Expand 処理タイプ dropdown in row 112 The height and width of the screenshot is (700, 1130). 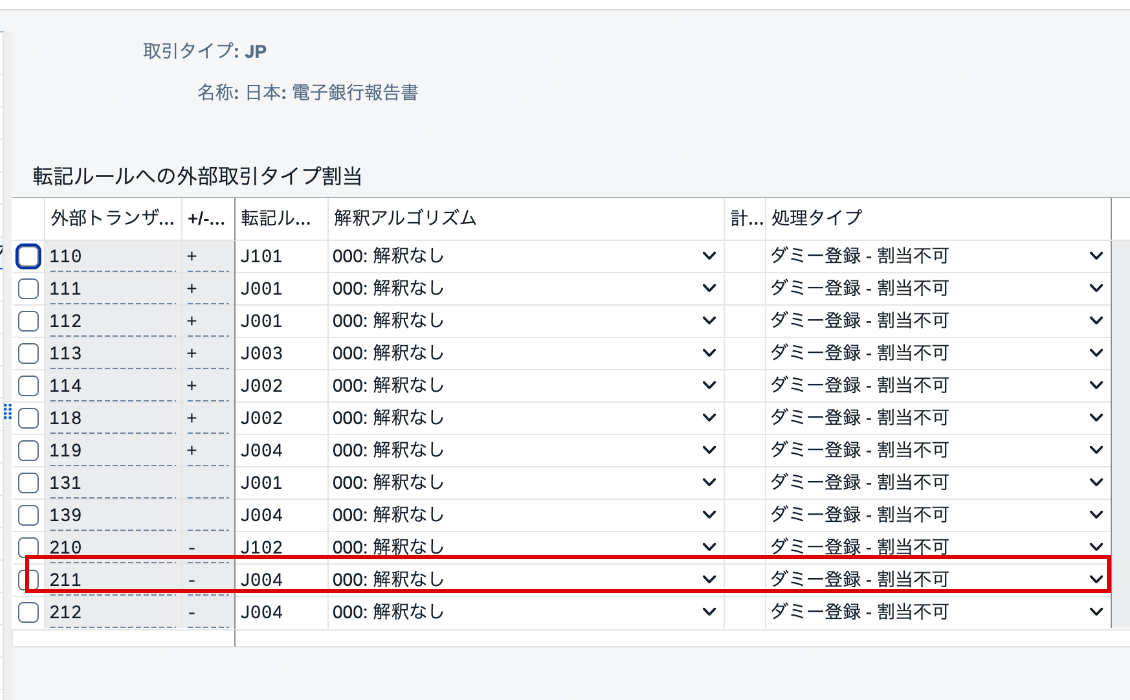pos(1096,321)
